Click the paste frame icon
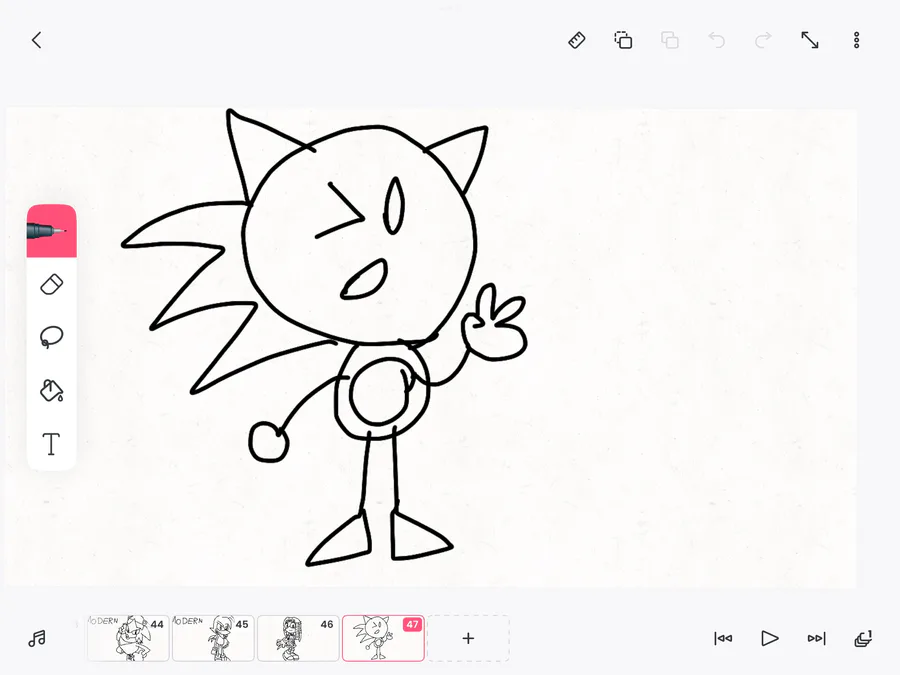The image size is (900, 675). click(670, 40)
